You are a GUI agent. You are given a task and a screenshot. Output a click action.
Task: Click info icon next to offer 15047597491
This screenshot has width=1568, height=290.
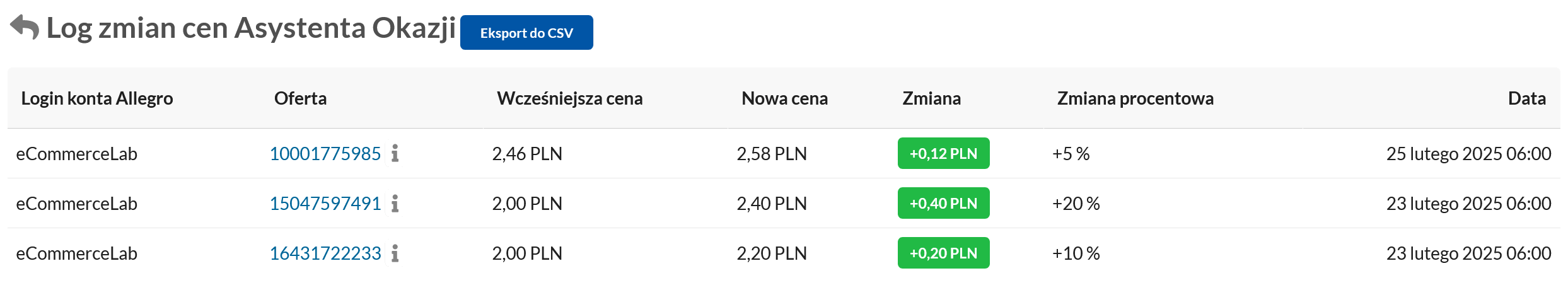(395, 204)
